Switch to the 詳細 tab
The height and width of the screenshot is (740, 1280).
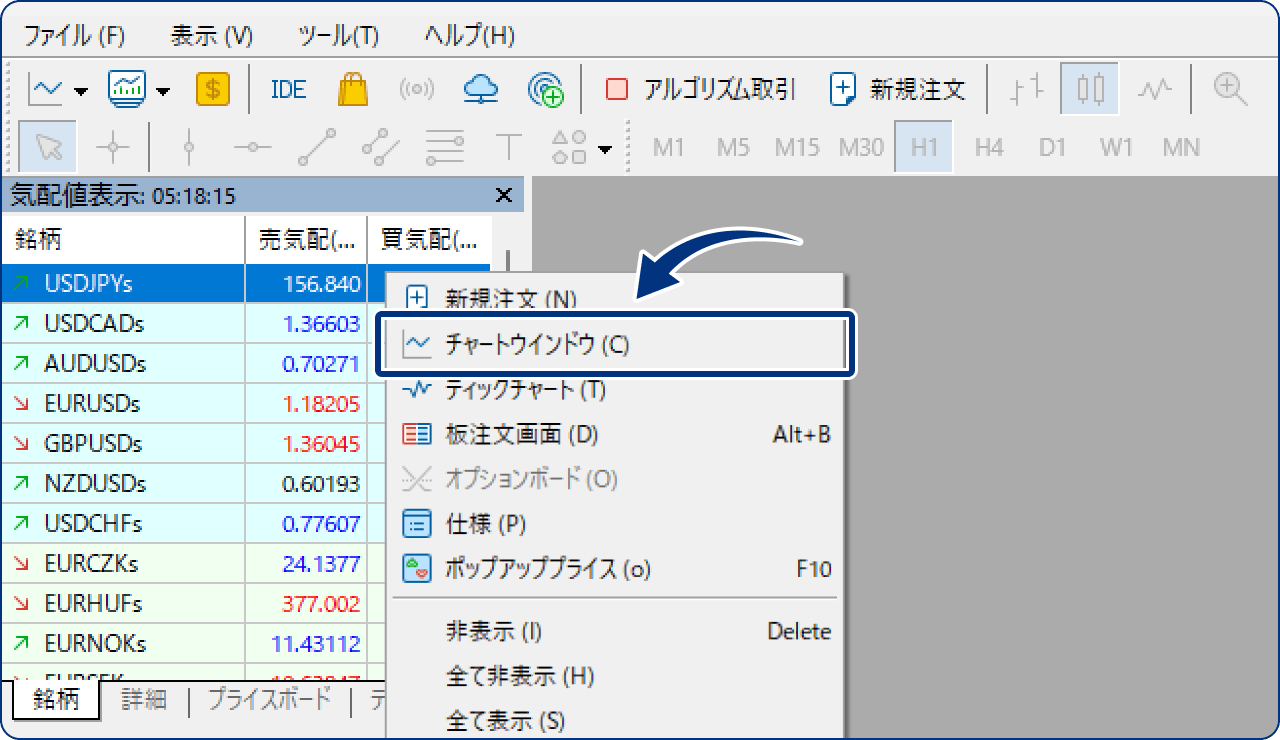[x=144, y=700]
